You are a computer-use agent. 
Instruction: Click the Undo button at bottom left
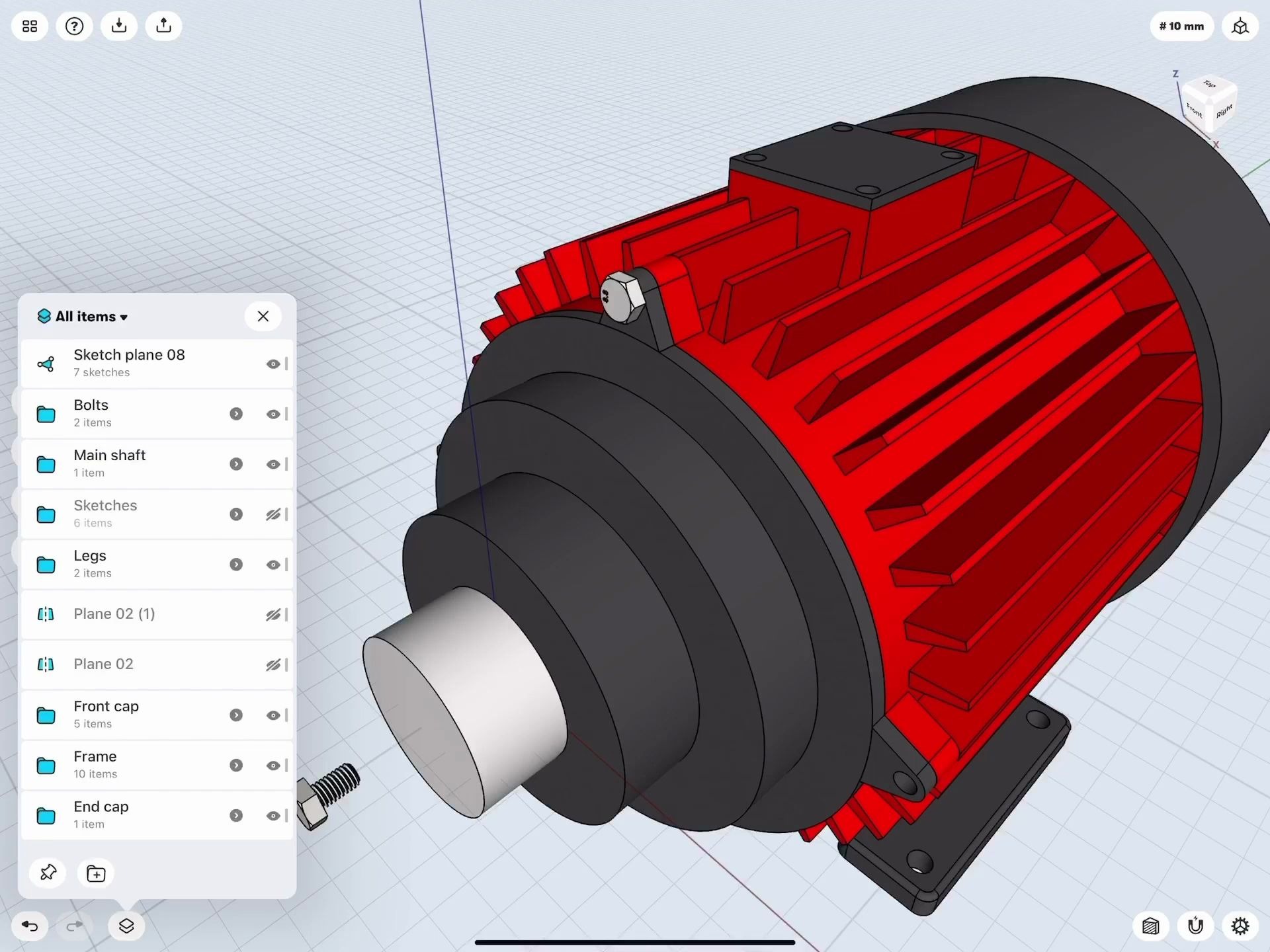coord(29,926)
